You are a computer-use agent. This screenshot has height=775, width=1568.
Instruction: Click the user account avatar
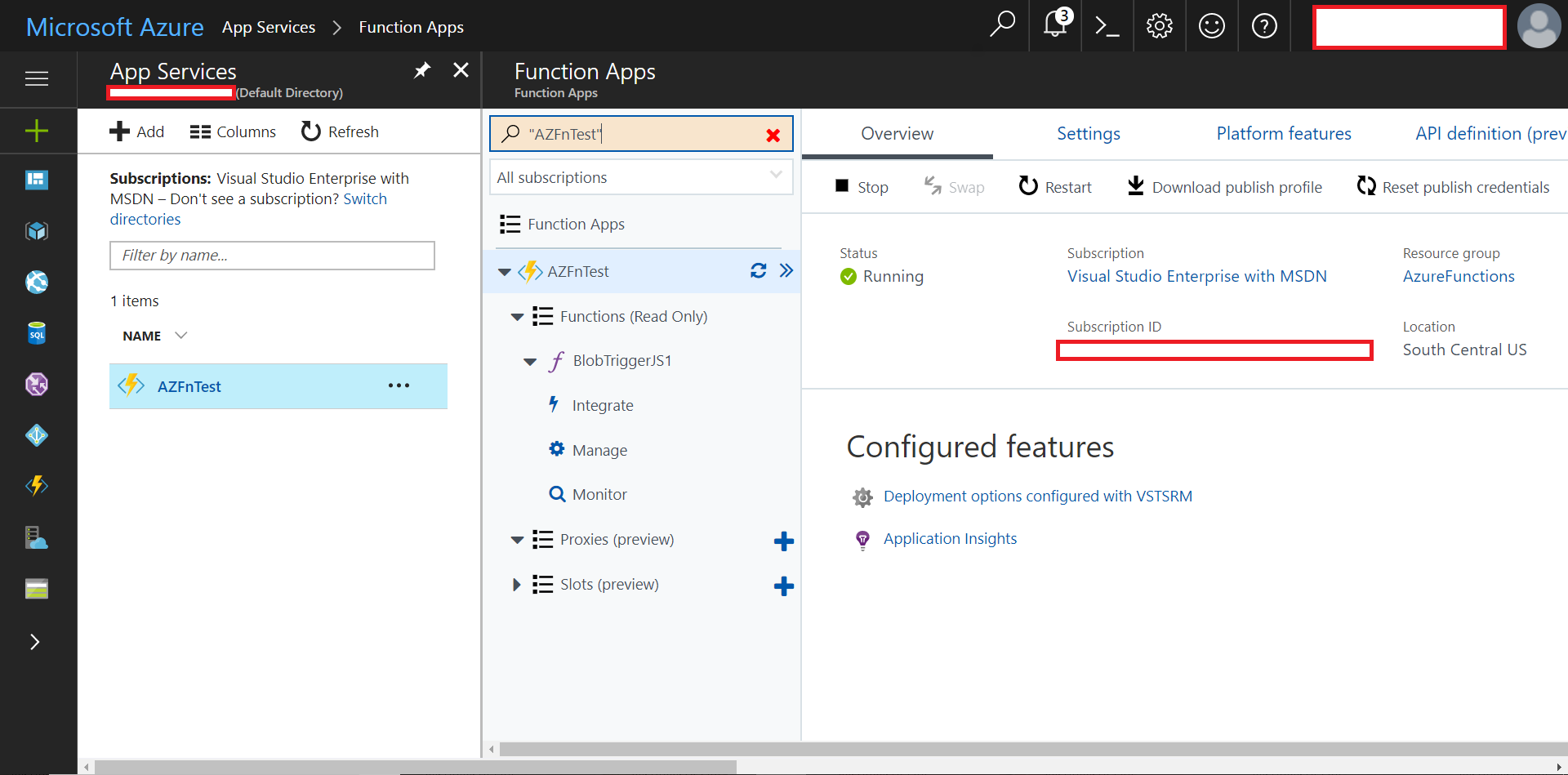click(x=1539, y=26)
